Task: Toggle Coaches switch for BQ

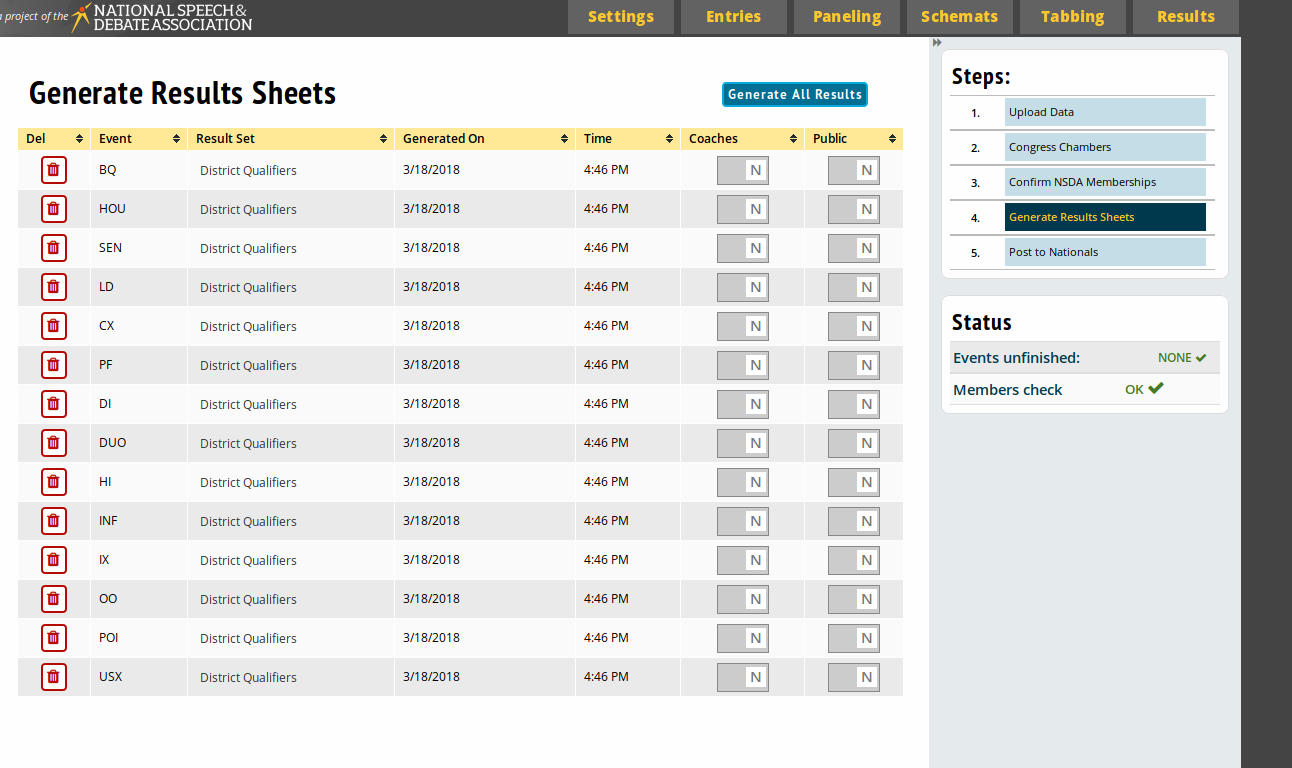Action: click(743, 171)
